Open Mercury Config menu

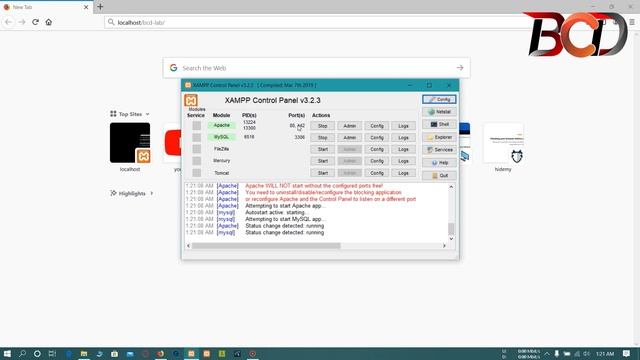[x=376, y=161]
